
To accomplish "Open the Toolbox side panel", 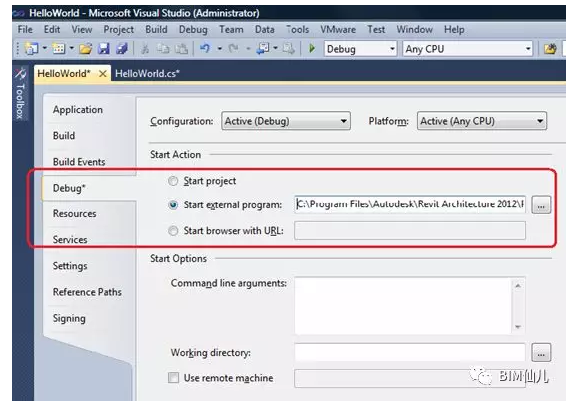I will [x=20, y=94].
